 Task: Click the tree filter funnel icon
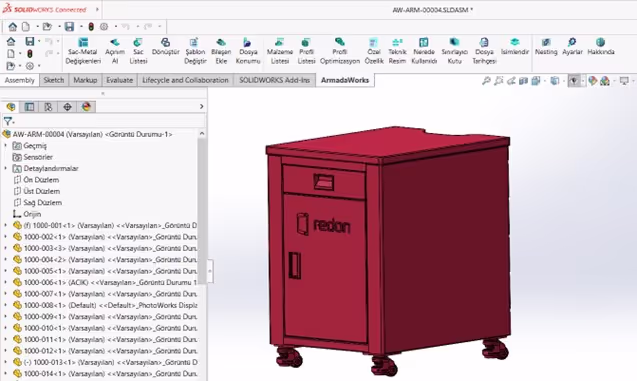click(8, 121)
